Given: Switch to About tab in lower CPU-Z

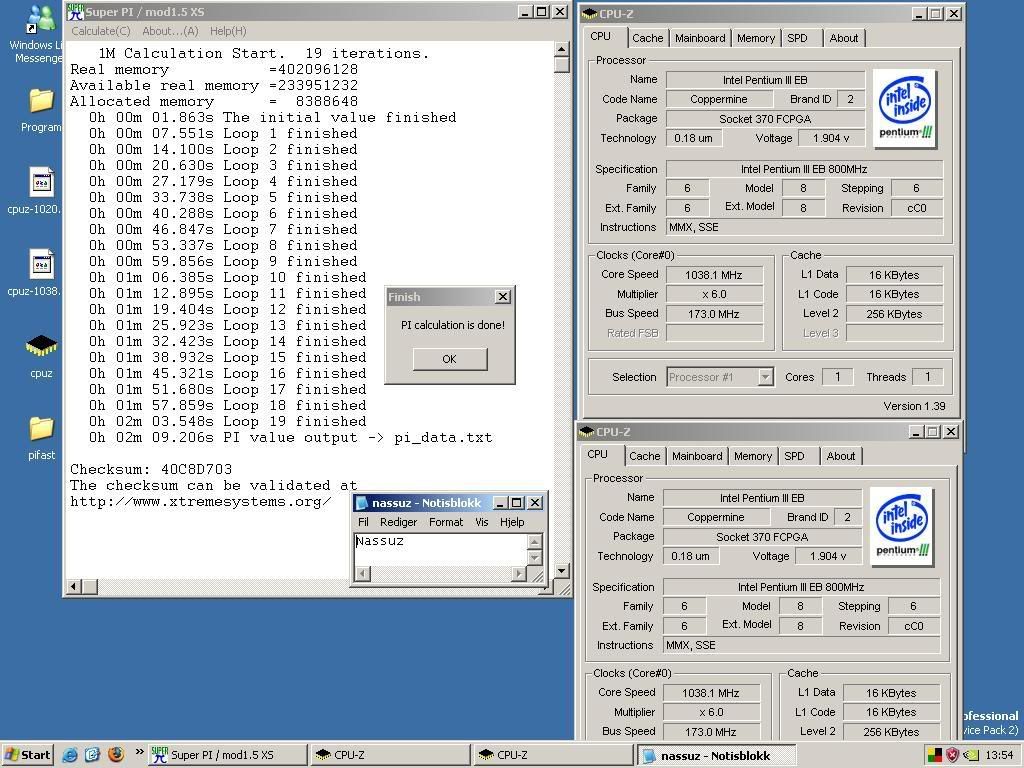Looking at the screenshot, I should 841,456.
